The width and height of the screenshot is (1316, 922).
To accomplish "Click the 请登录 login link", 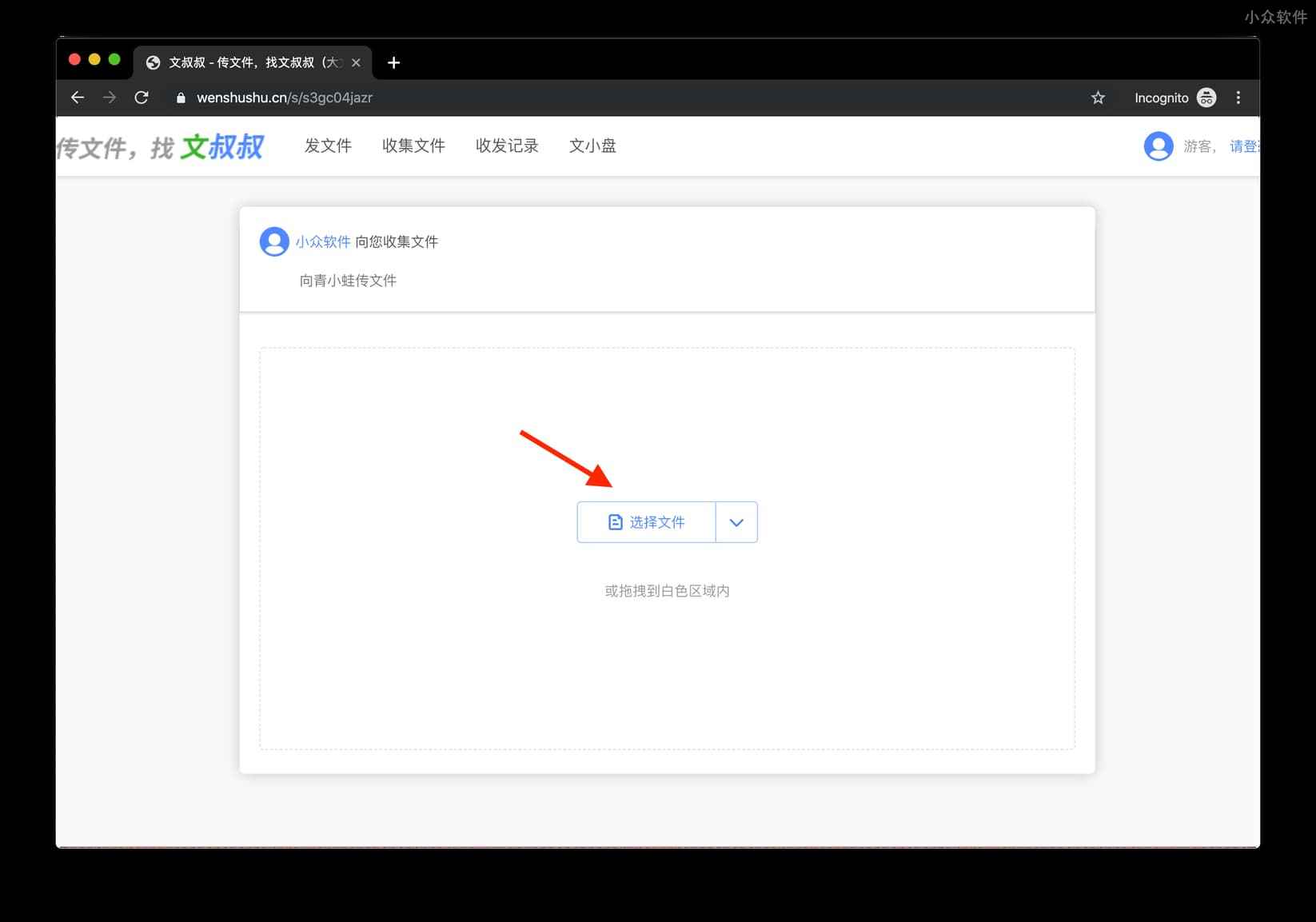I will [1245, 146].
